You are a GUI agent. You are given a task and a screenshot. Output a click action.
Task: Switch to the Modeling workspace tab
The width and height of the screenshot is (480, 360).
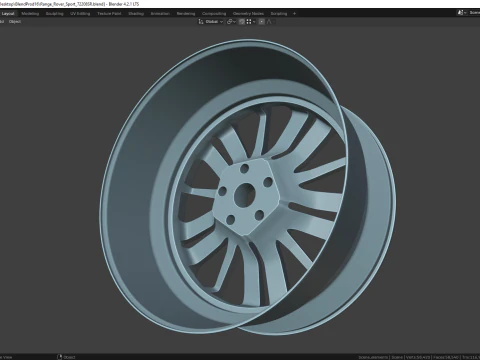pos(30,14)
